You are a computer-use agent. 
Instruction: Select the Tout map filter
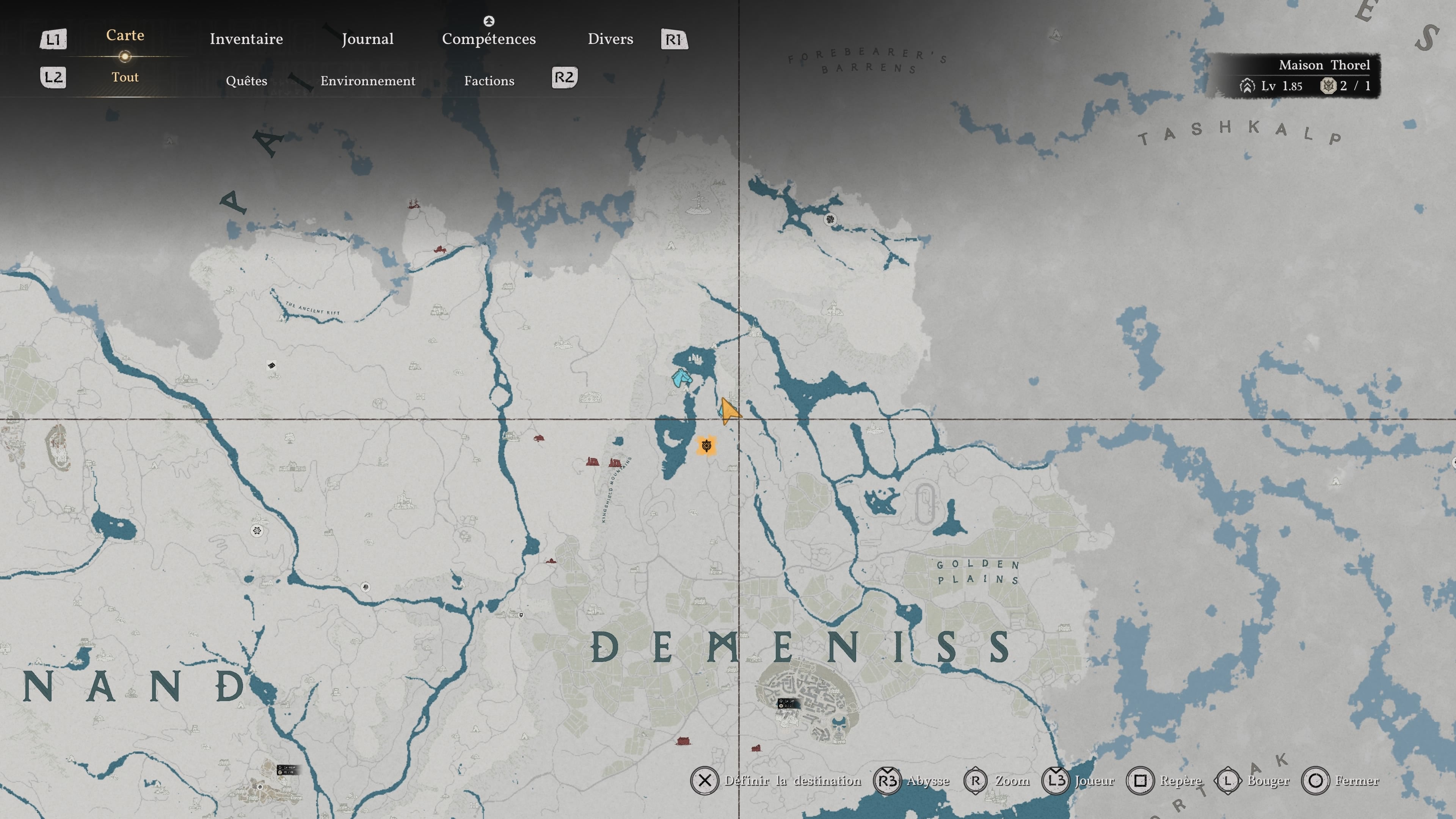click(x=125, y=77)
